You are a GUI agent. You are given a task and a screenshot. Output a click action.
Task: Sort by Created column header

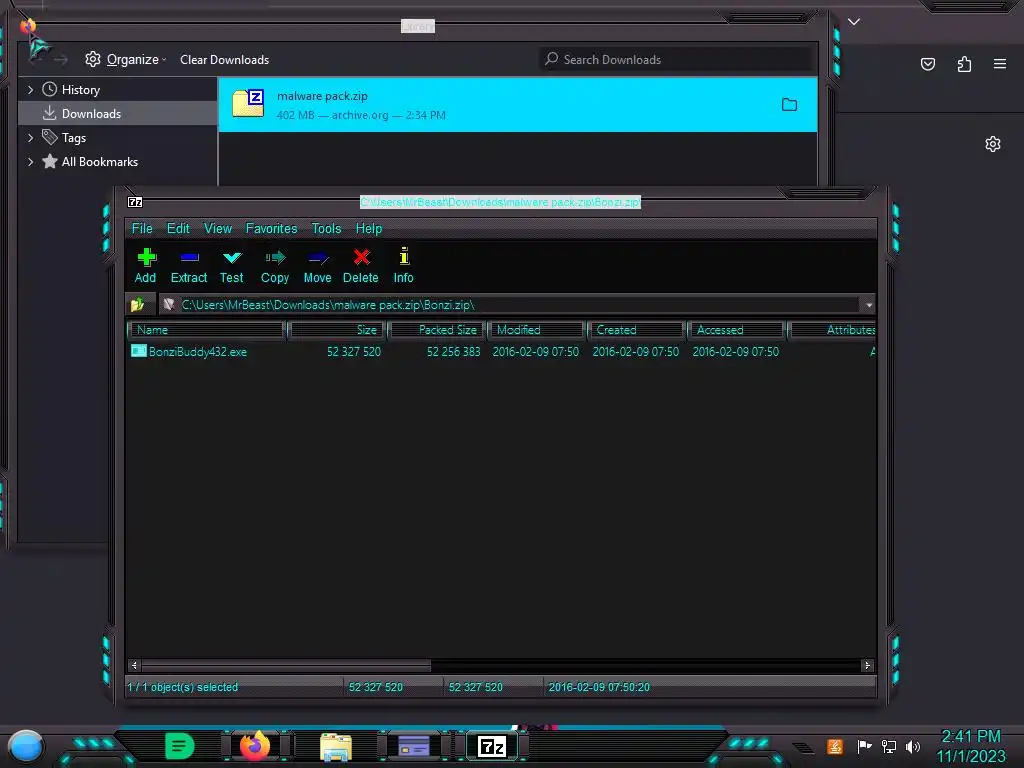pos(636,330)
